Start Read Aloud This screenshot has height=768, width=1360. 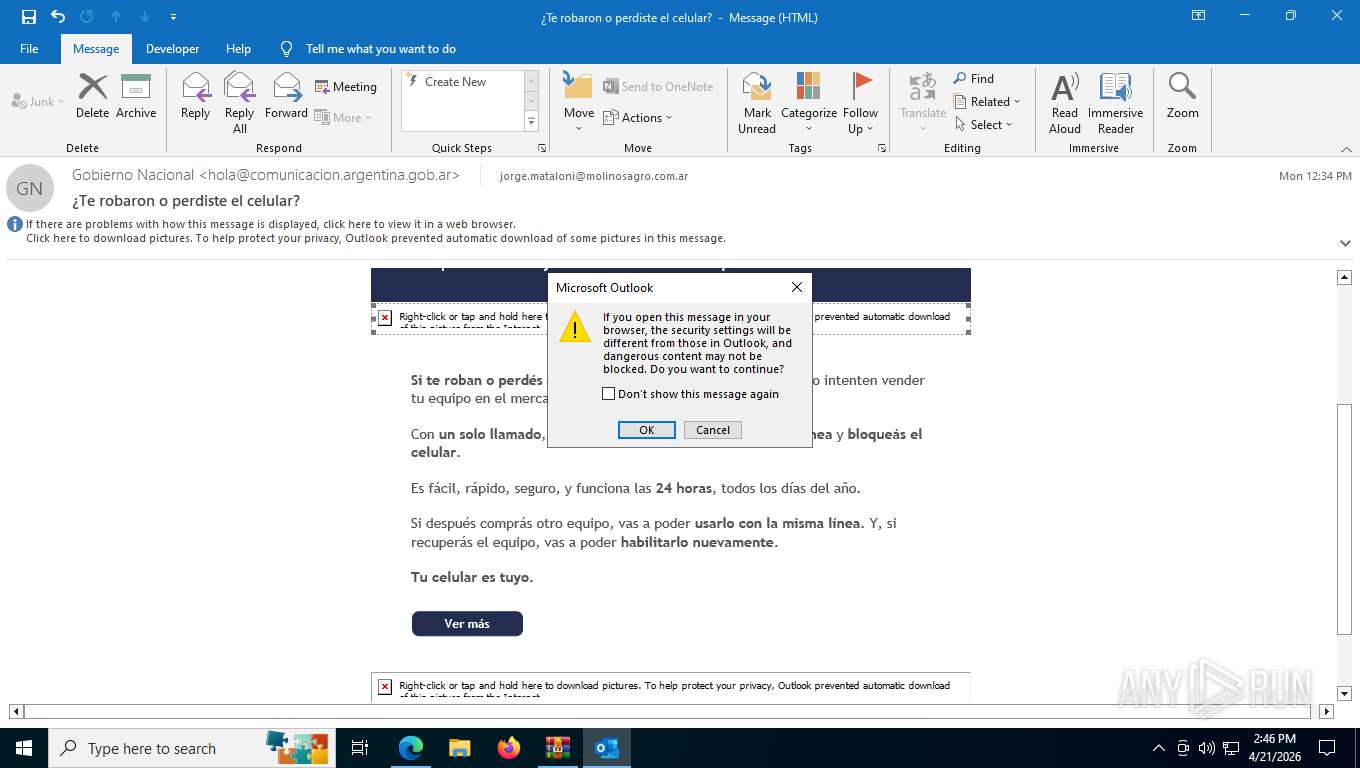point(1065,103)
